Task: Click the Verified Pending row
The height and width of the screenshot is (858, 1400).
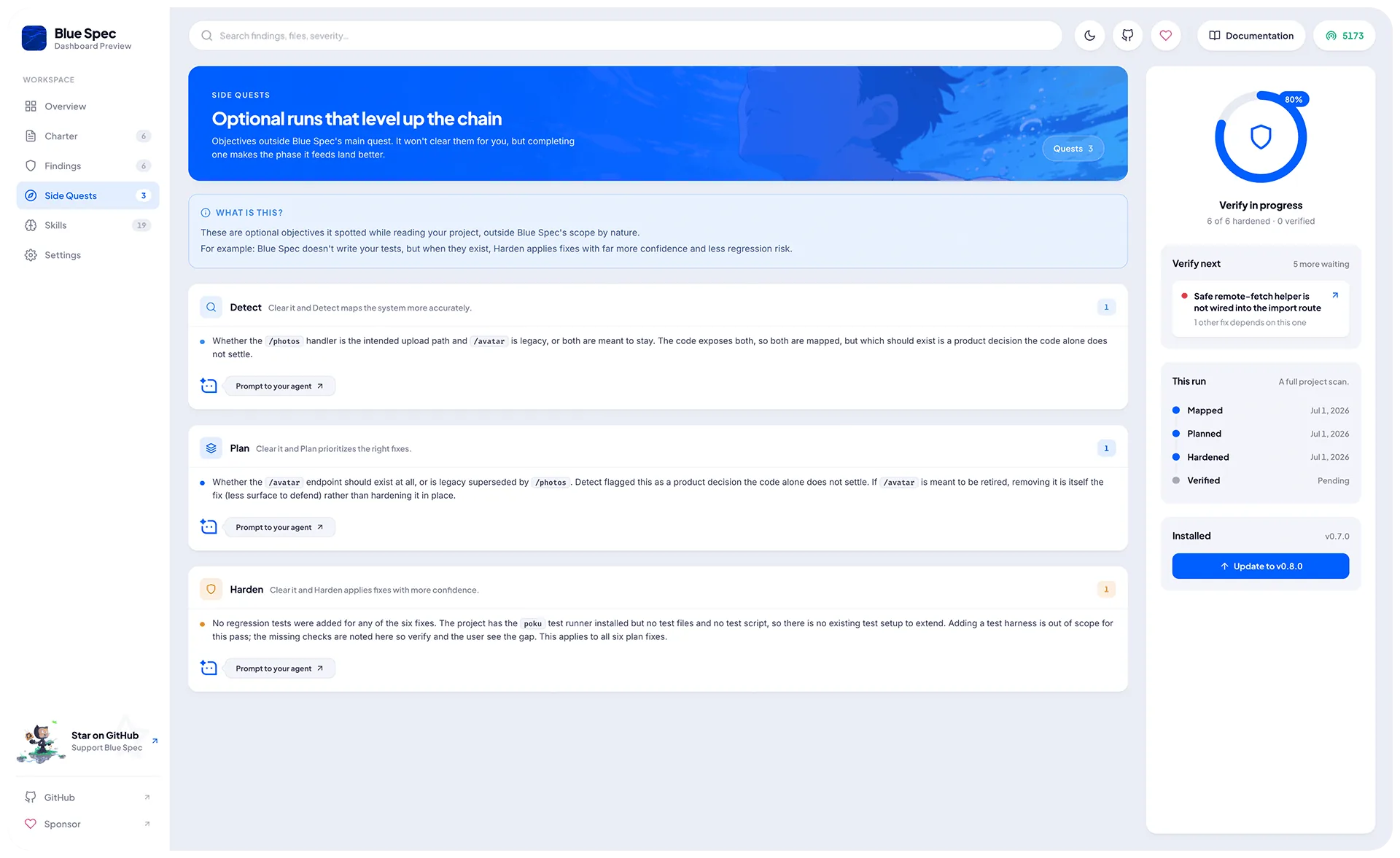Action: pyautogui.click(x=1260, y=480)
